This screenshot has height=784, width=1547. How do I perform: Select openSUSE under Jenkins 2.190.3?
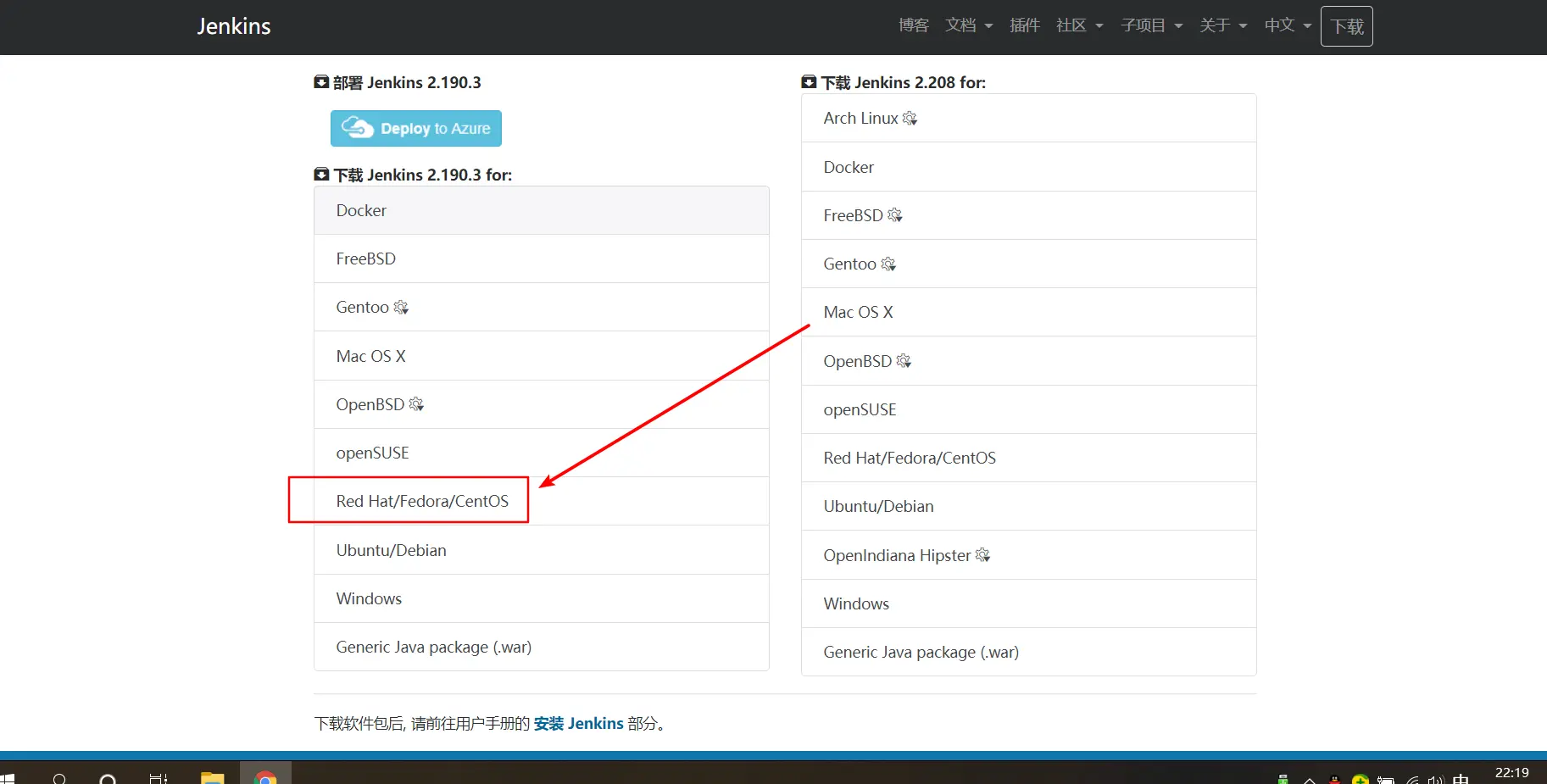(542, 453)
